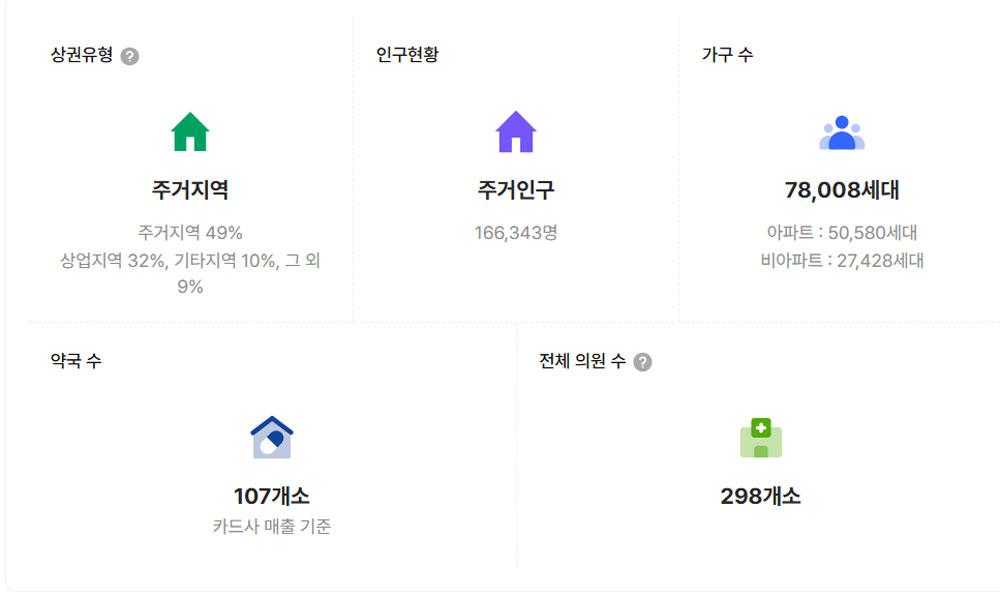
Task: Click the 주거인구 bold heading
Action: tap(516, 190)
